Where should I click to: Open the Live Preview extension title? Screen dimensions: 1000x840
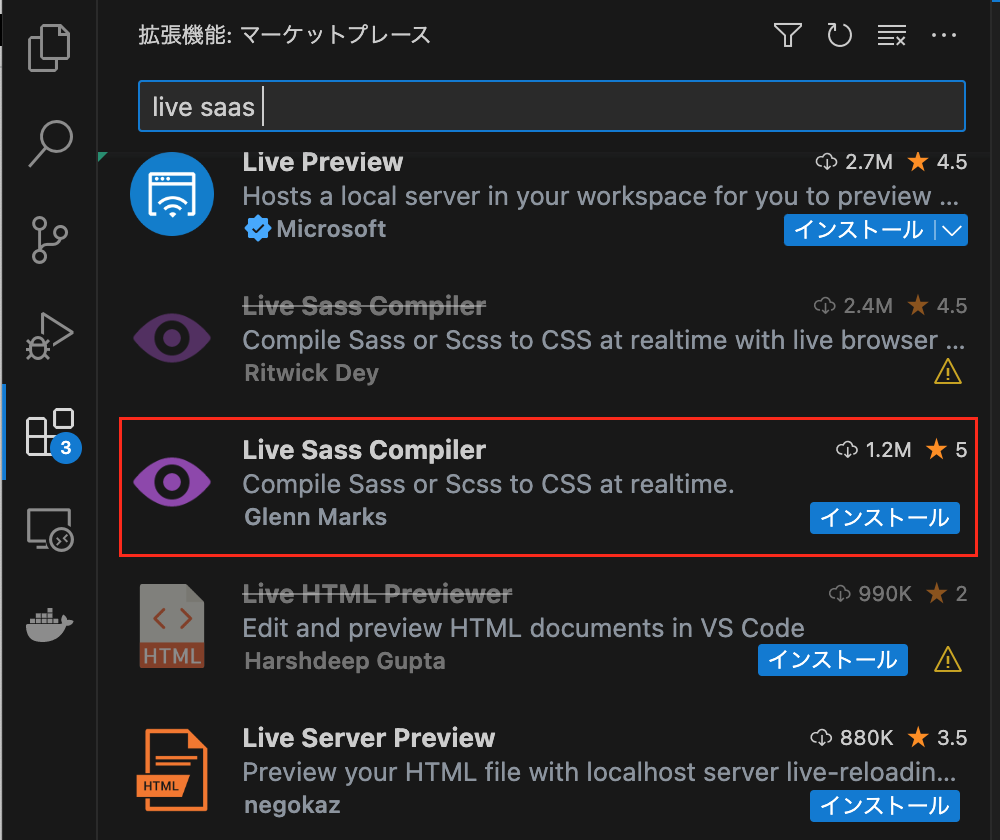click(323, 162)
